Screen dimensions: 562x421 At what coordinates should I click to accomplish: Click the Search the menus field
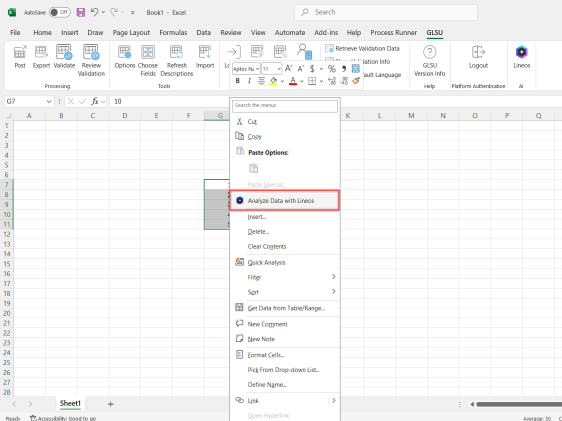click(x=285, y=106)
